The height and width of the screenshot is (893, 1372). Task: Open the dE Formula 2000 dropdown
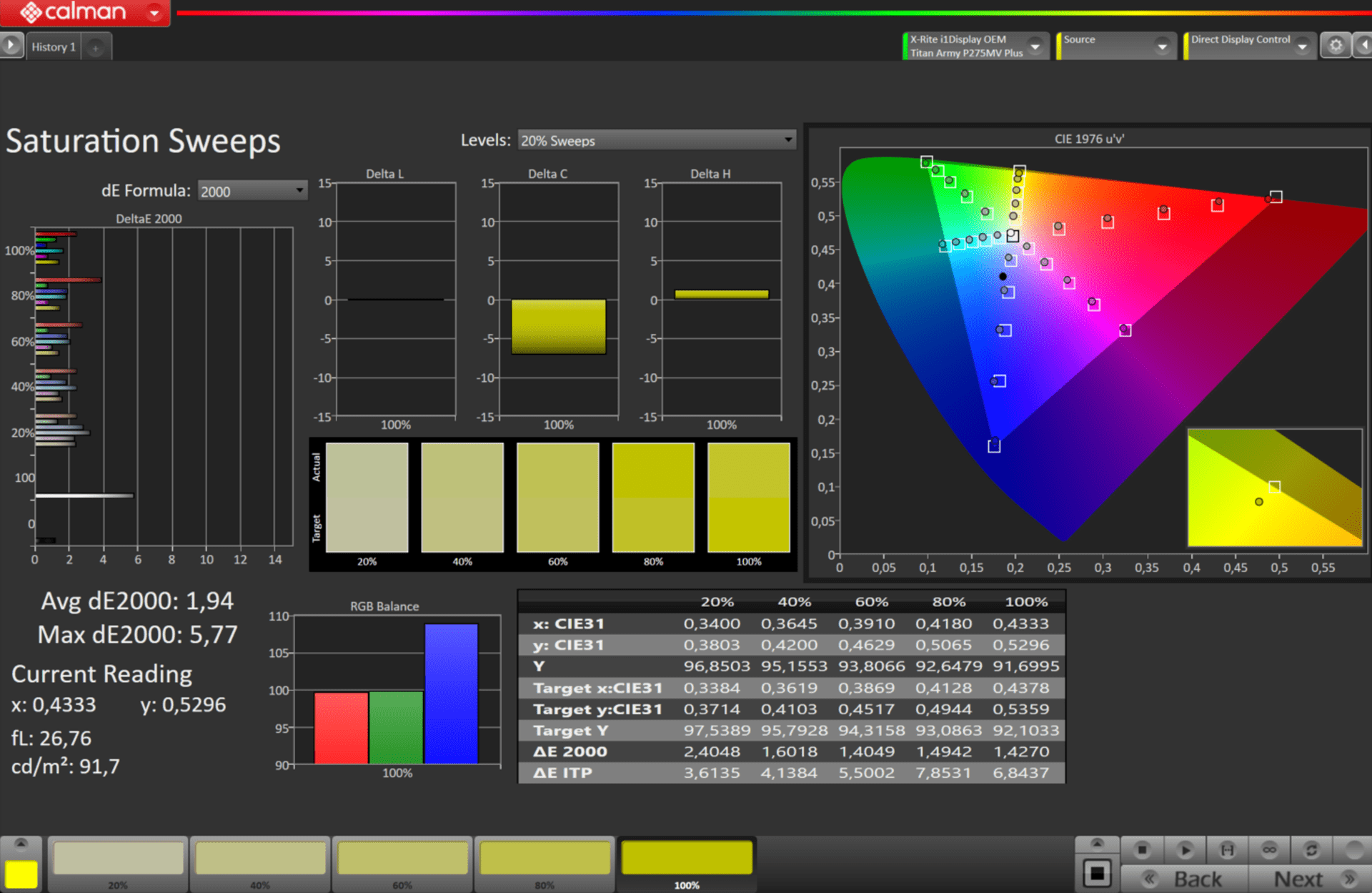252,191
